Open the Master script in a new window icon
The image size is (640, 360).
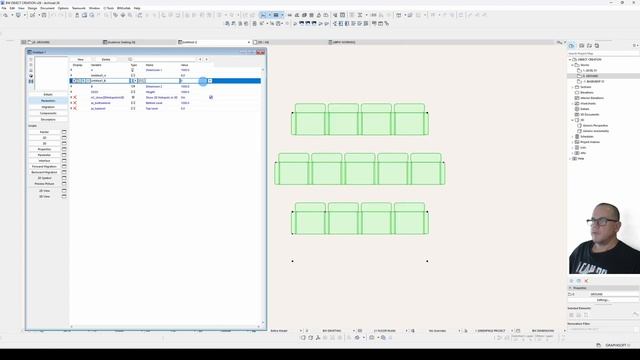pos(64,132)
